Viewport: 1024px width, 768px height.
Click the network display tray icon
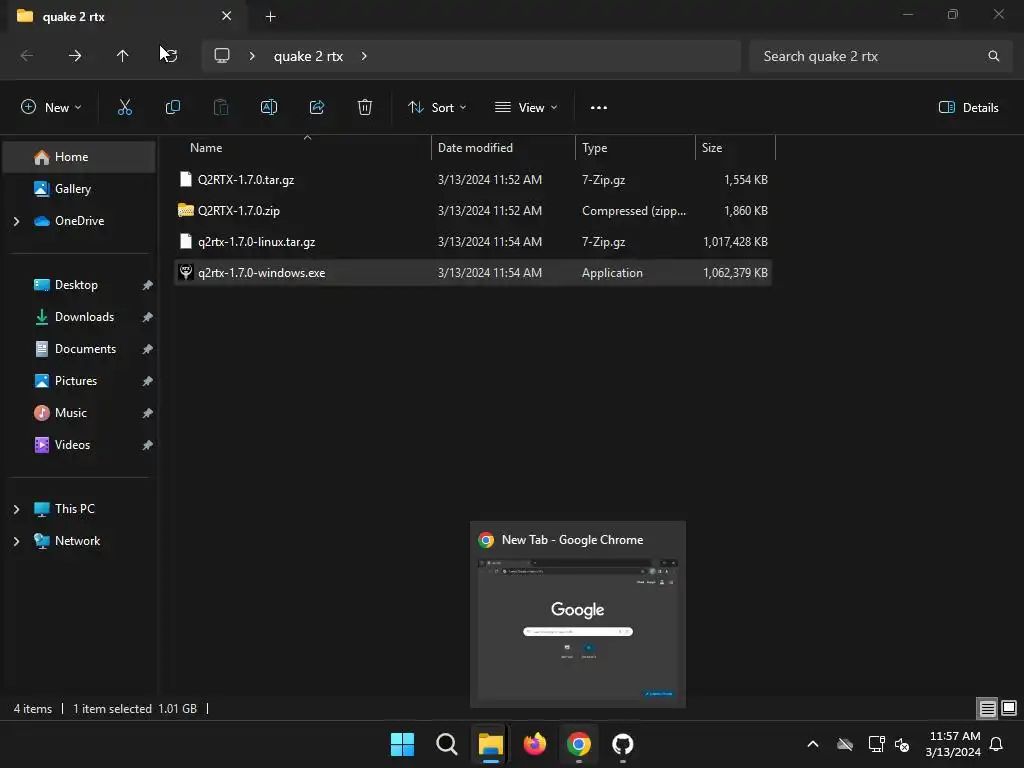pyautogui.click(x=876, y=744)
